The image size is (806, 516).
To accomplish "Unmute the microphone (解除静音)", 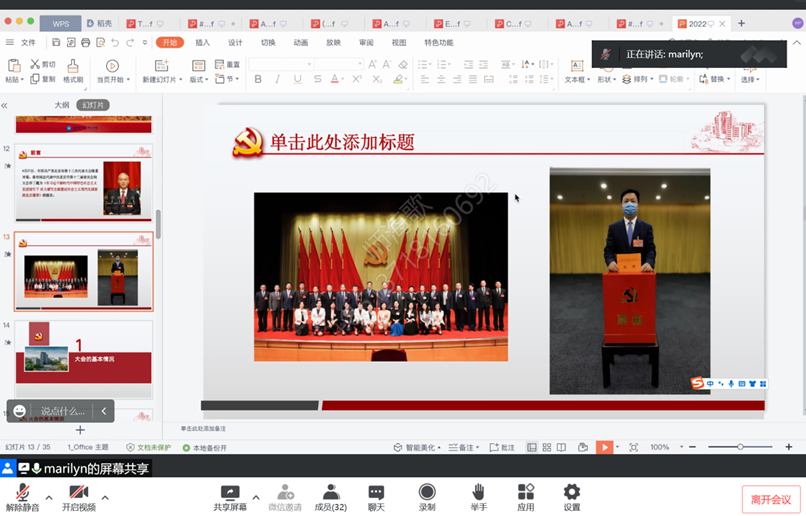I will 22,492.
